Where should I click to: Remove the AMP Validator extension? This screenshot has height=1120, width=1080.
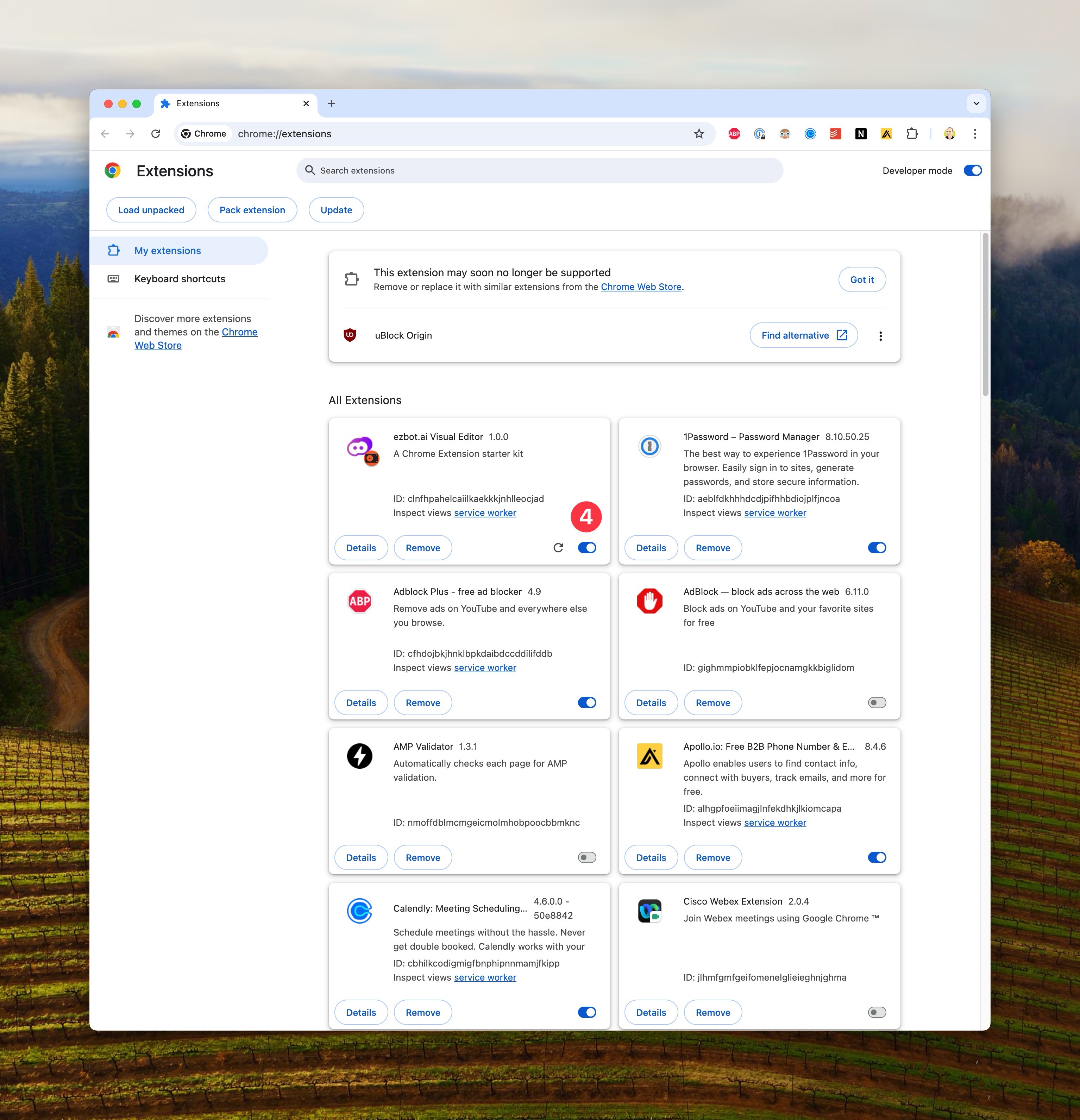pyautogui.click(x=423, y=857)
